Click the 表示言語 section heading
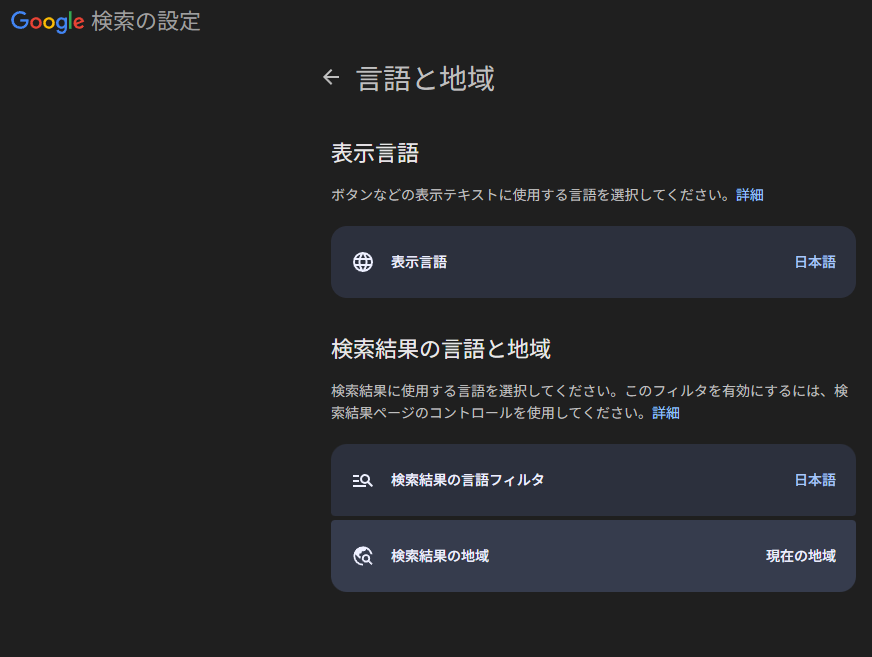872x657 pixels. [x=375, y=153]
